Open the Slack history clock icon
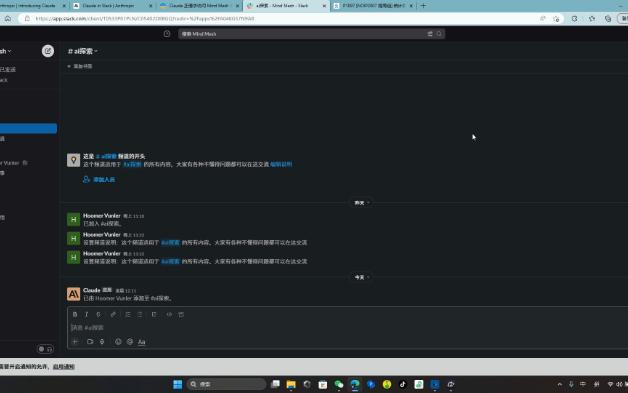Viewport: 628px width, 393px height. [x=167, y=34]
